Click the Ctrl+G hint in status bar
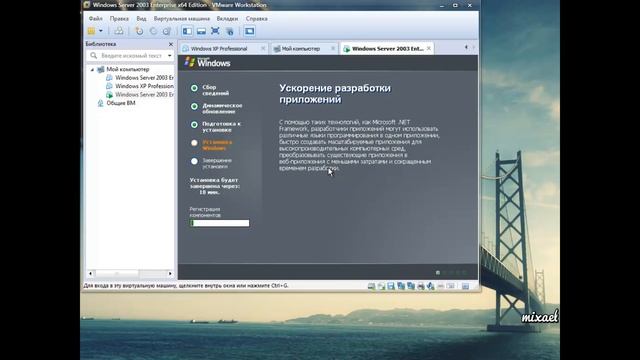Screen dimensions: 640x360 pyautogui.click(x=279, y=286)
